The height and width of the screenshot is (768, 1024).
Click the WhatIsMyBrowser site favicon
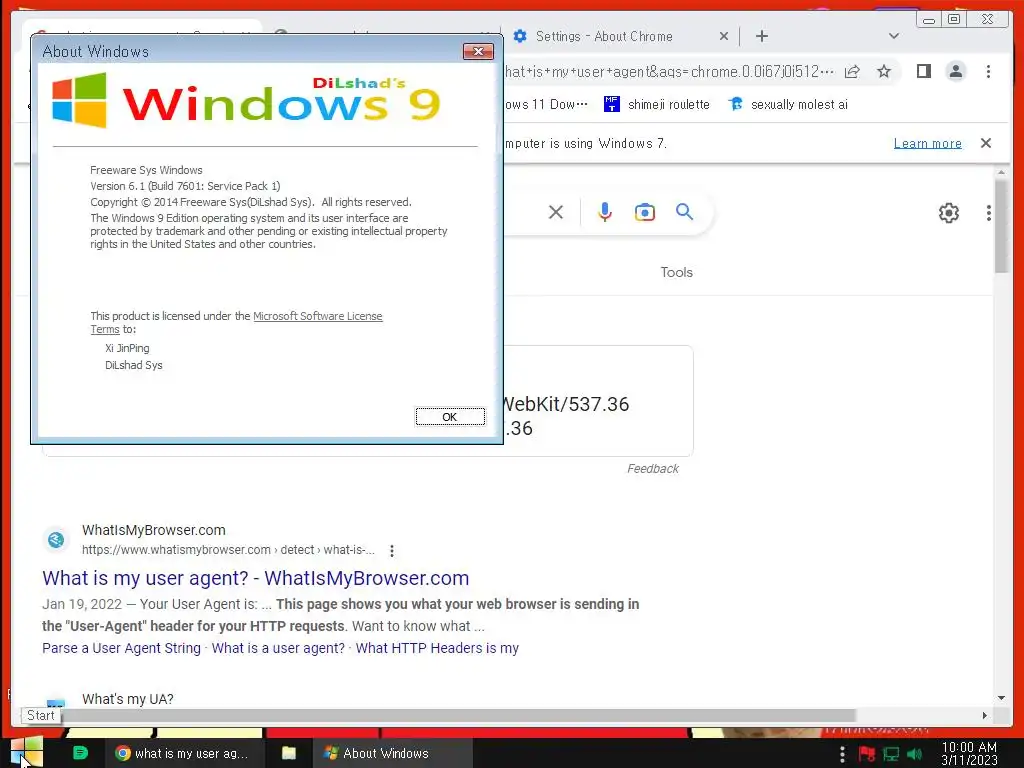pos(56,539)
